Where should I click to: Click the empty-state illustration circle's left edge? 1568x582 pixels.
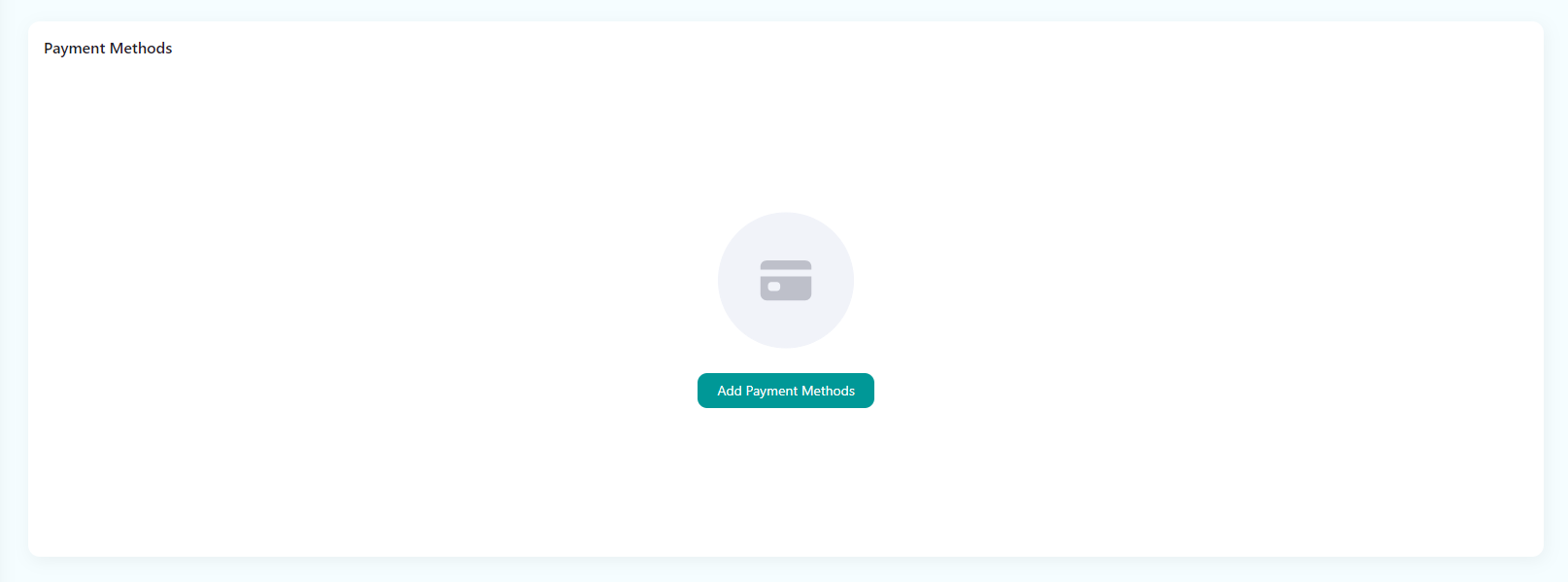click(x=722, y=281)
